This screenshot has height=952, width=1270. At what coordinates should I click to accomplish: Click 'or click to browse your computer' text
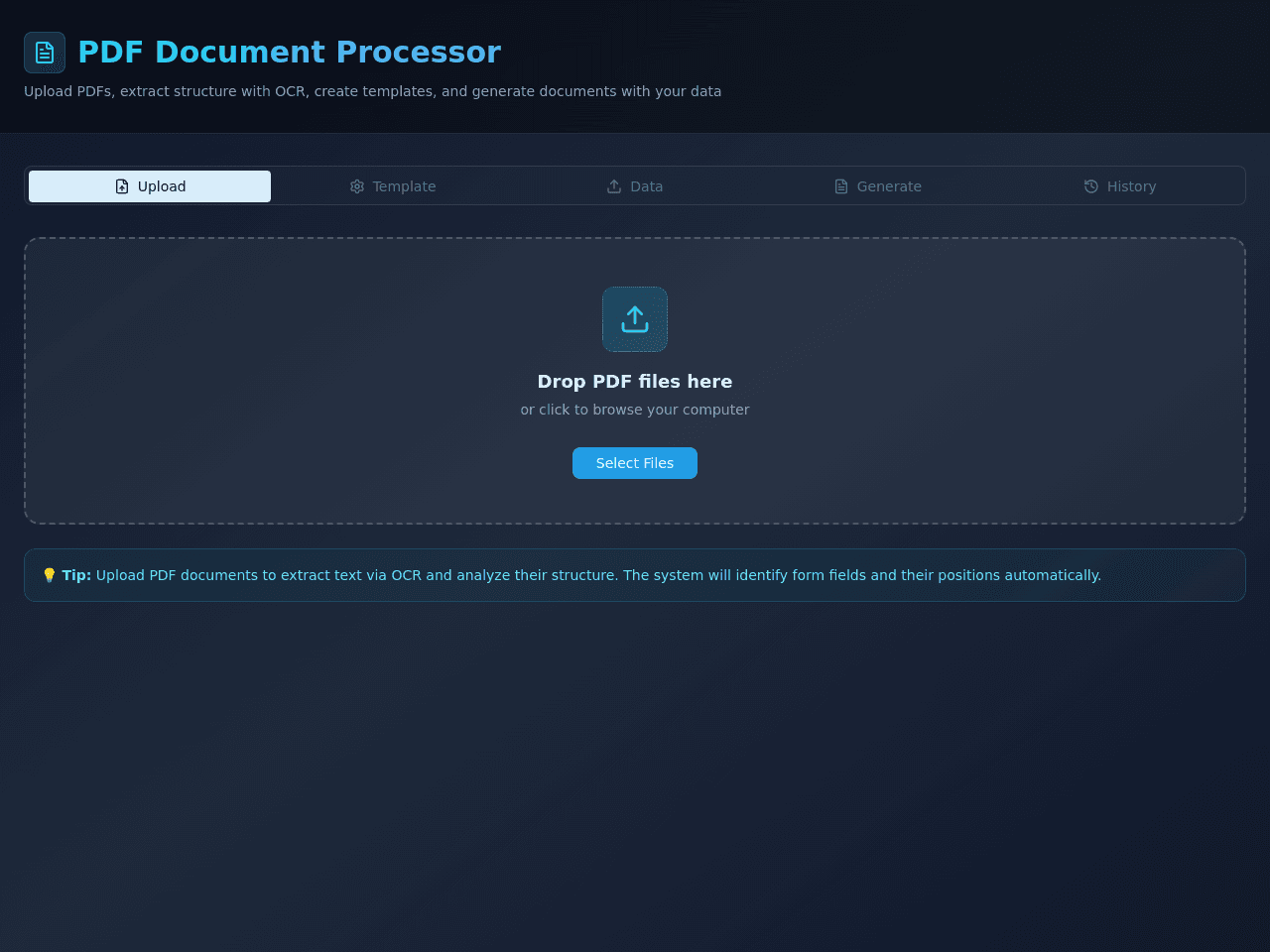tap(635, 410)
